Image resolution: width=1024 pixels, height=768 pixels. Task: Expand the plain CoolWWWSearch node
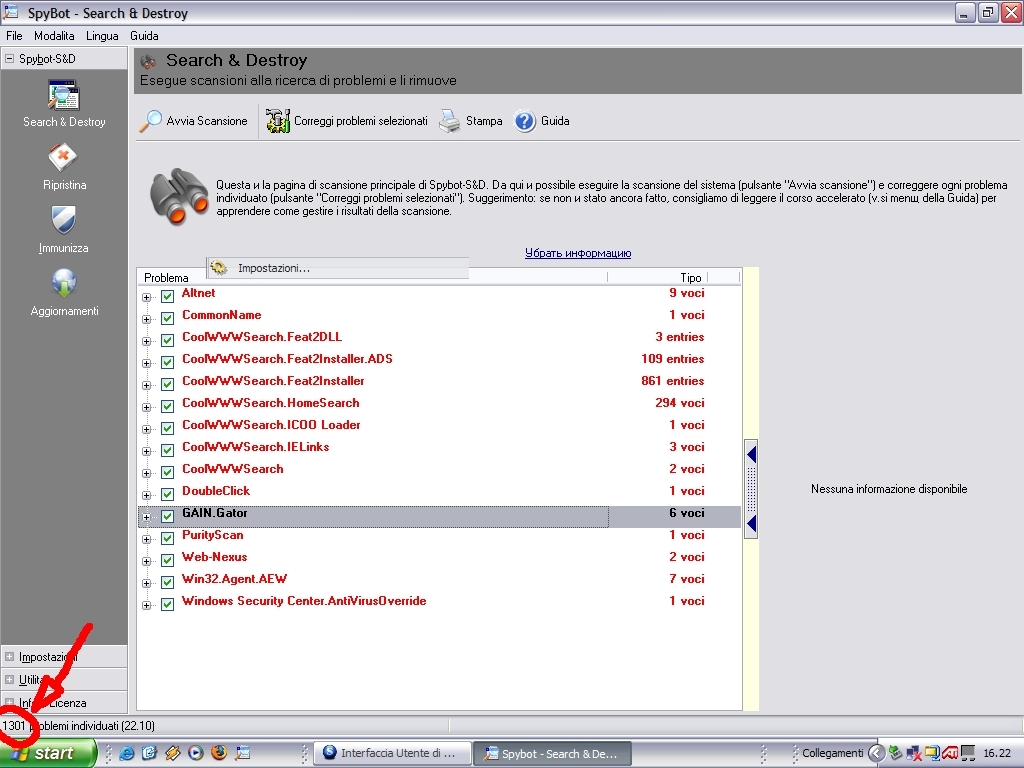point(146,473)
